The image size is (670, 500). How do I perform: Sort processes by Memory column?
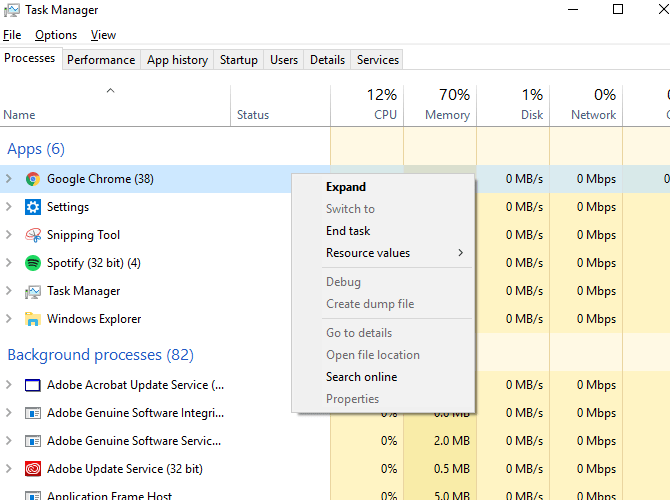pyautogui.click(x=446, y=105)
